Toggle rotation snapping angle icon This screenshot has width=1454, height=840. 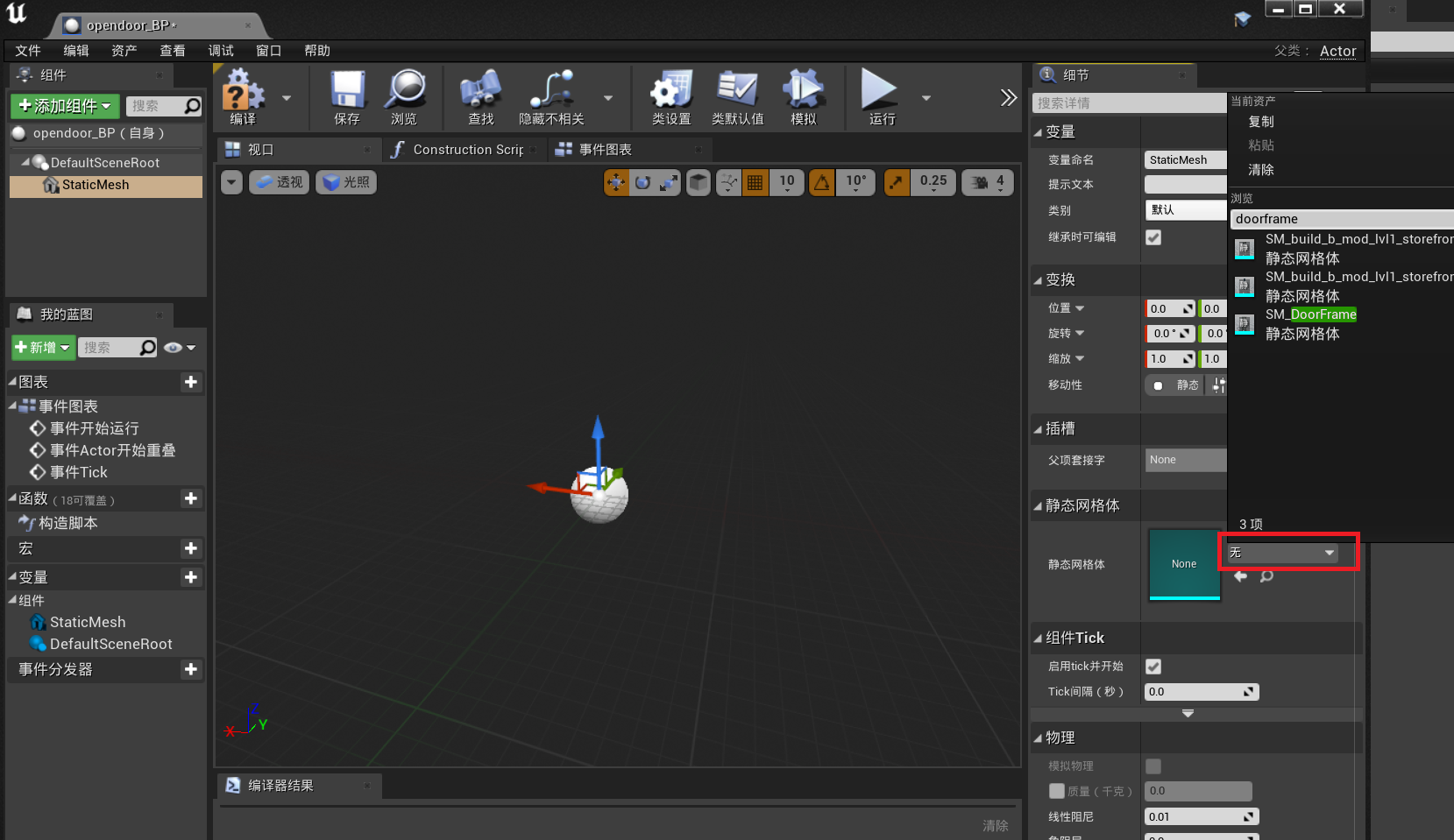(x=822, y=182)
